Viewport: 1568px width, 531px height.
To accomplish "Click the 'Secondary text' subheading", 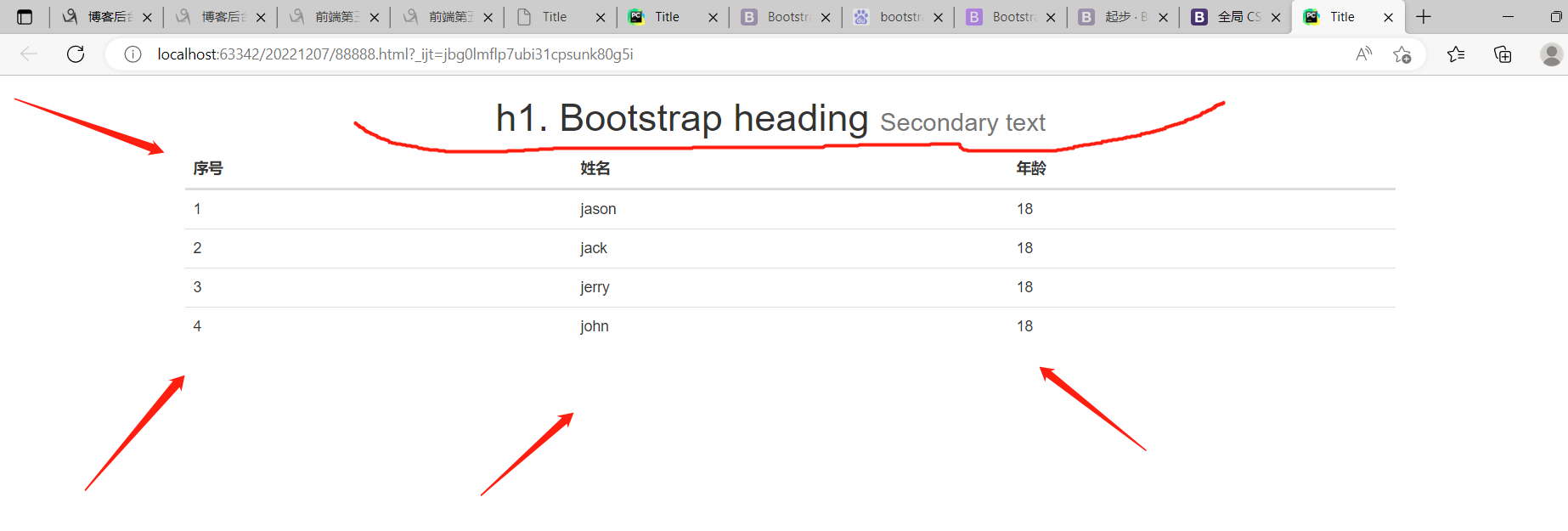I will click(x=962, y=122).
